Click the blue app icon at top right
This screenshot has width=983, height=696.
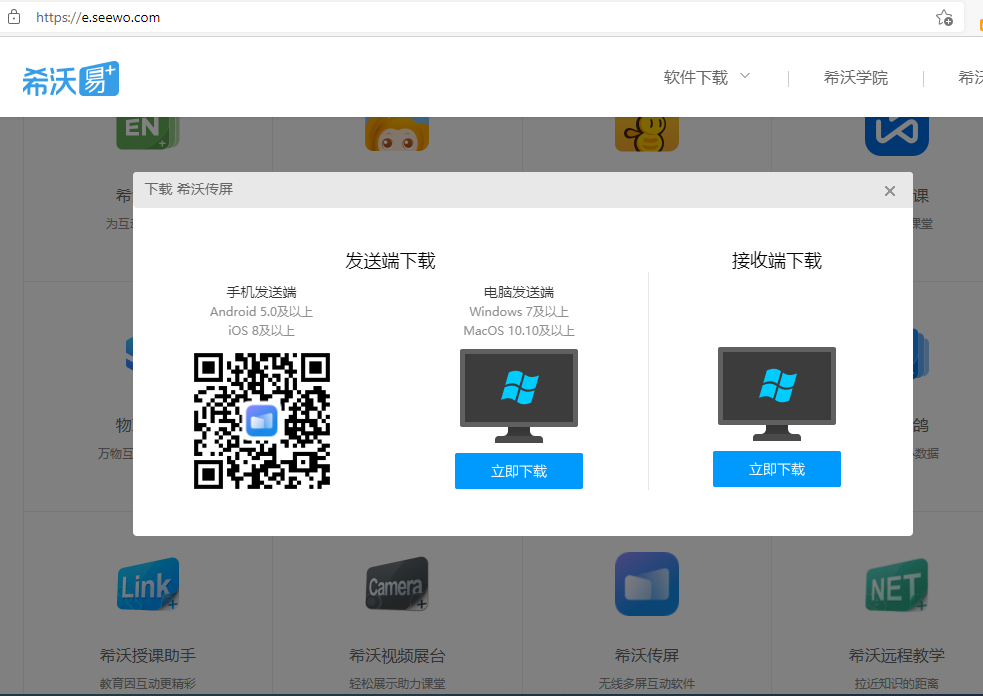(896, 136)
